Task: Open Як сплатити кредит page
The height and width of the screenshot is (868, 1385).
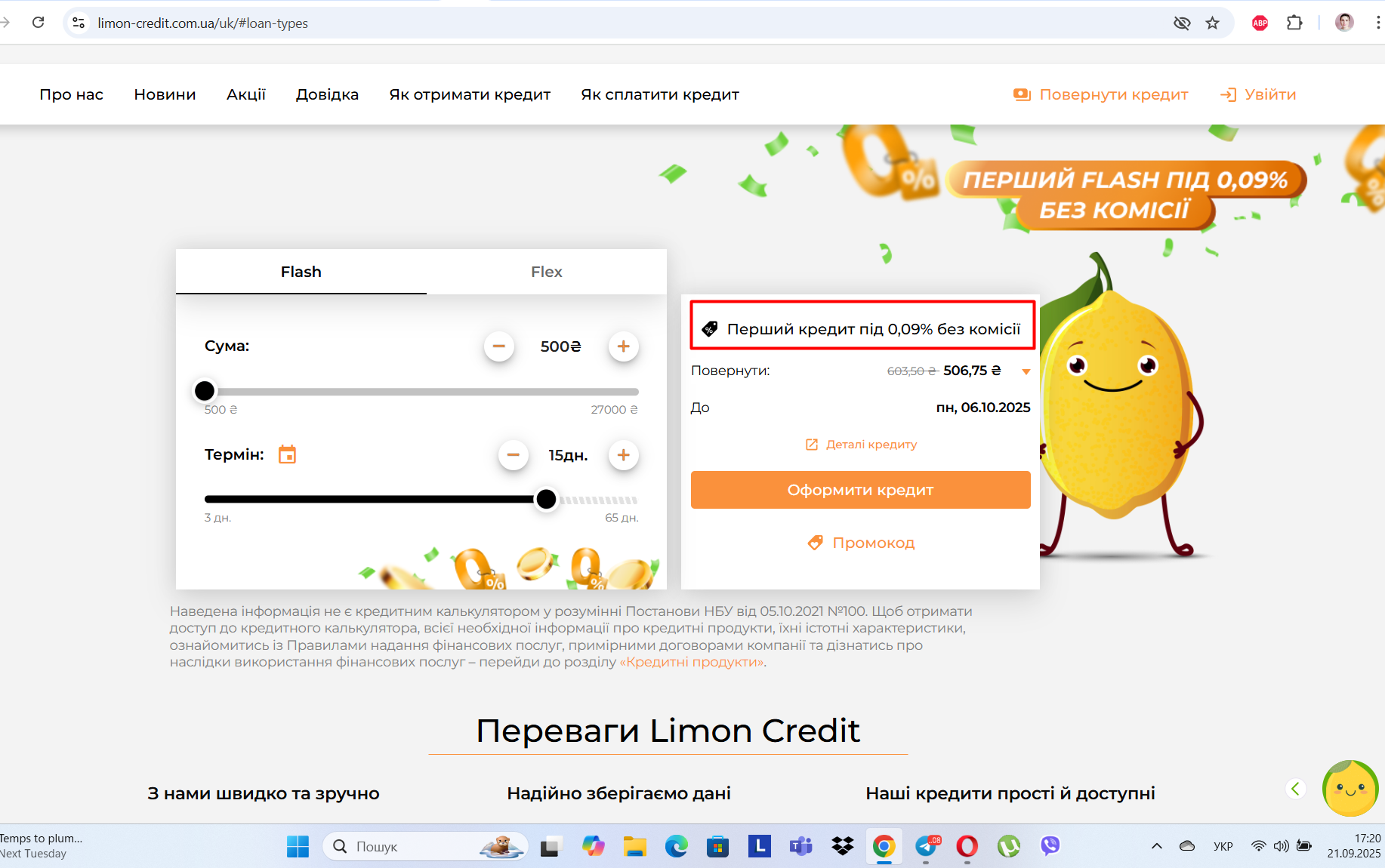Action: pyautogui.click(x=659, y=94)
